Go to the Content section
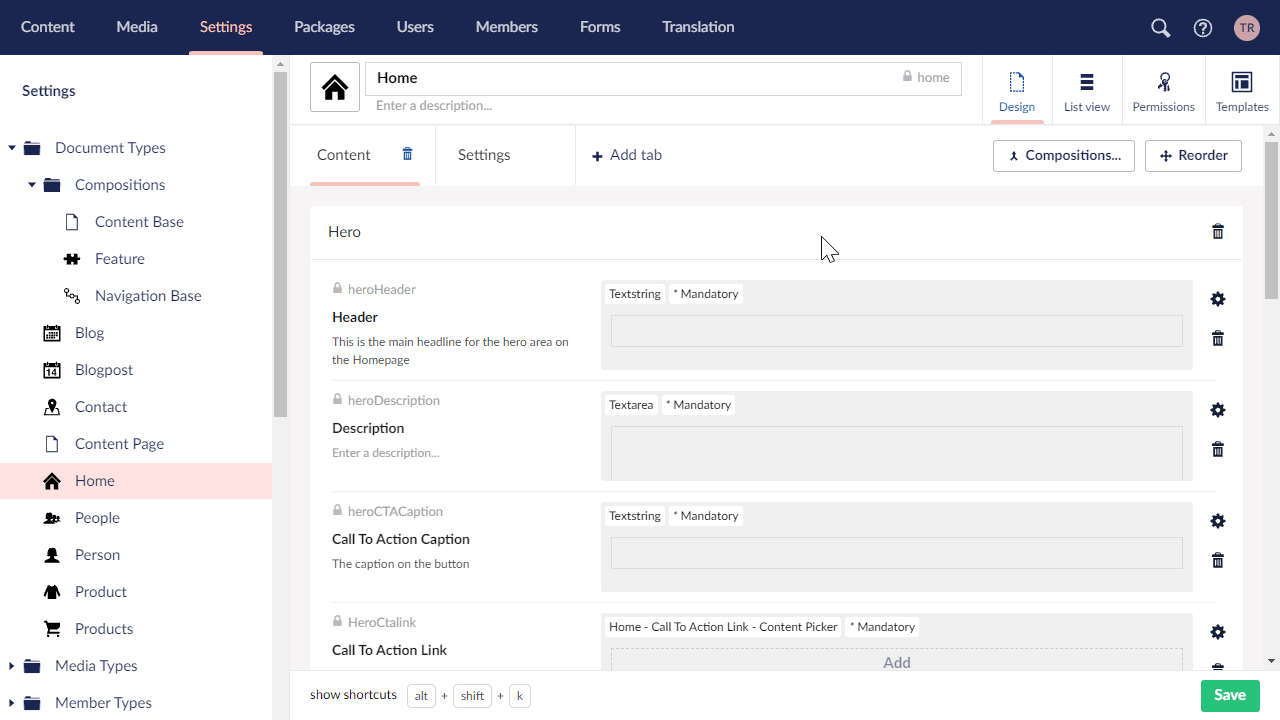The image size is (1280, 720). [48, 27]
